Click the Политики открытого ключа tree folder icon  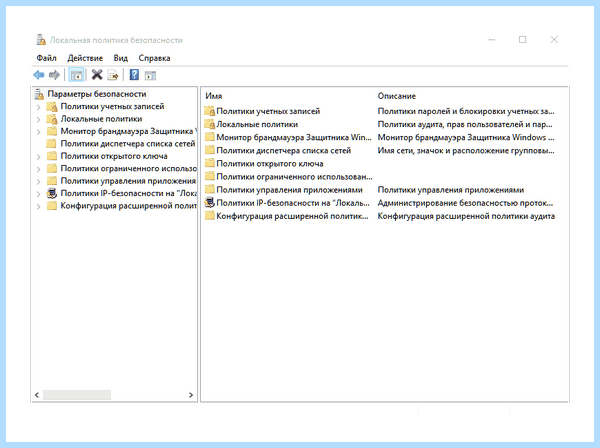(x=52, y=156)
